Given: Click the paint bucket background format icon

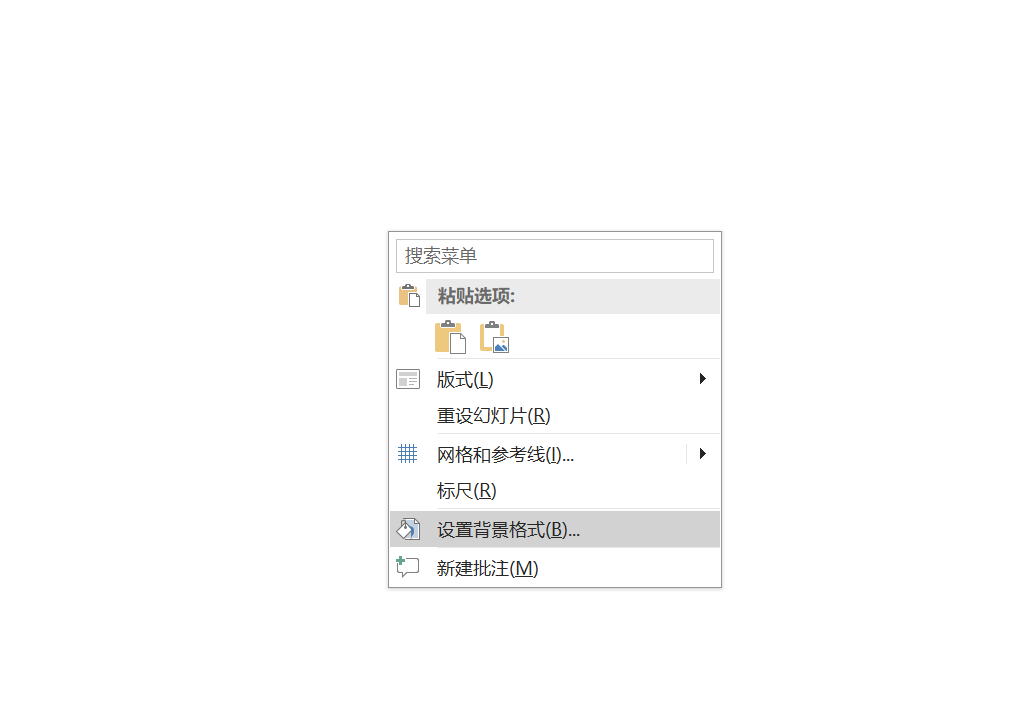Looking at the screenshot, I should pyautogui.click(x=408, y=529).
